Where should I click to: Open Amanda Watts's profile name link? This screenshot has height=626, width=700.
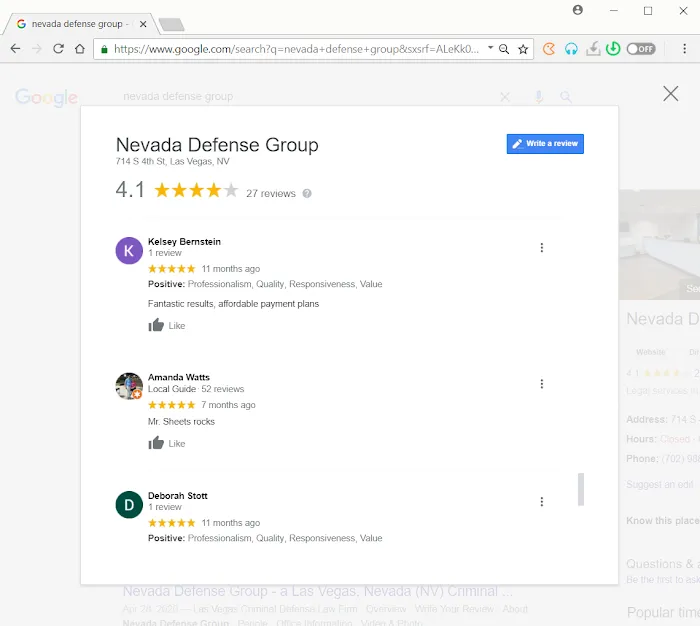click(179, 377)
